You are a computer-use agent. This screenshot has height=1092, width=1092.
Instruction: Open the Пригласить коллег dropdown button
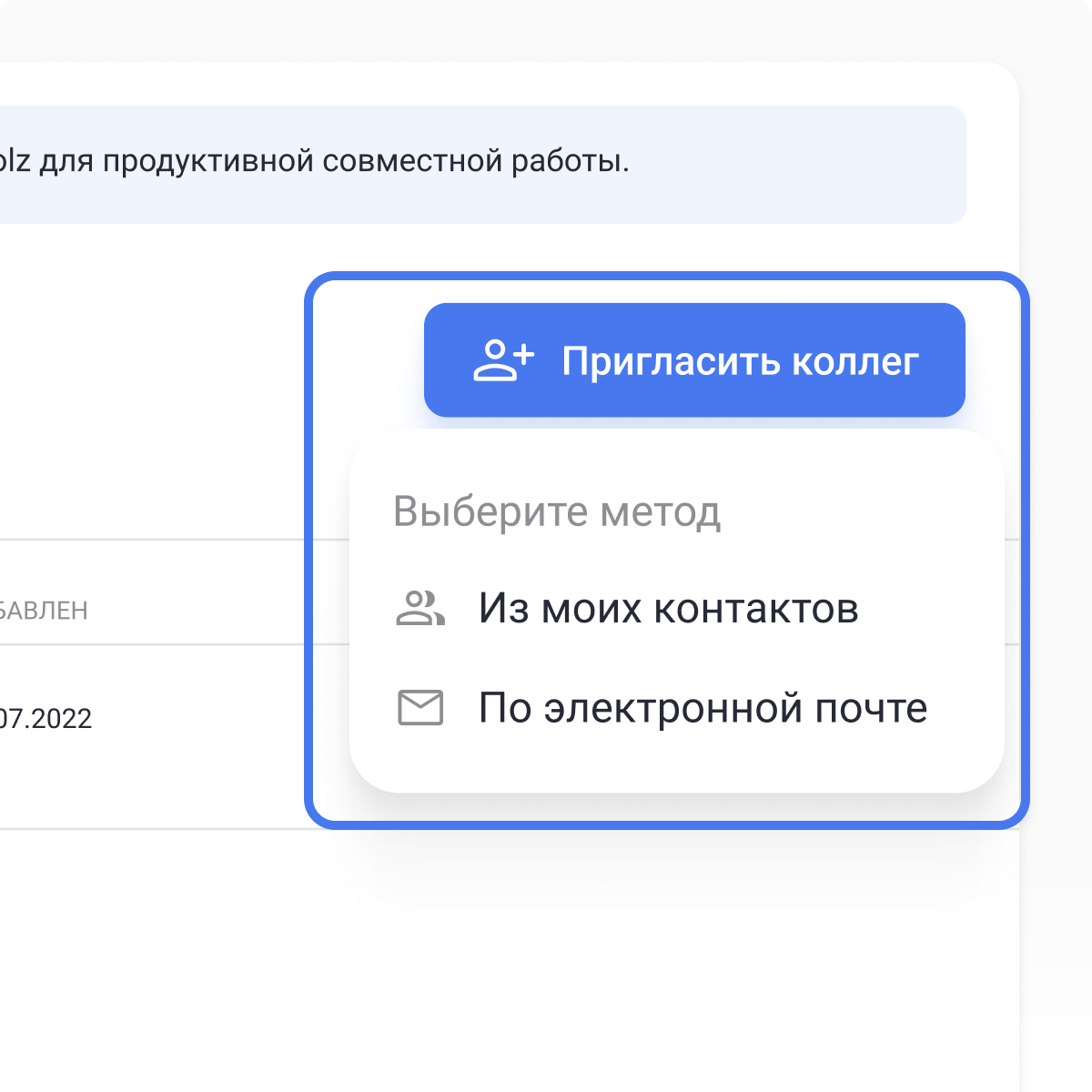[694, 360]
